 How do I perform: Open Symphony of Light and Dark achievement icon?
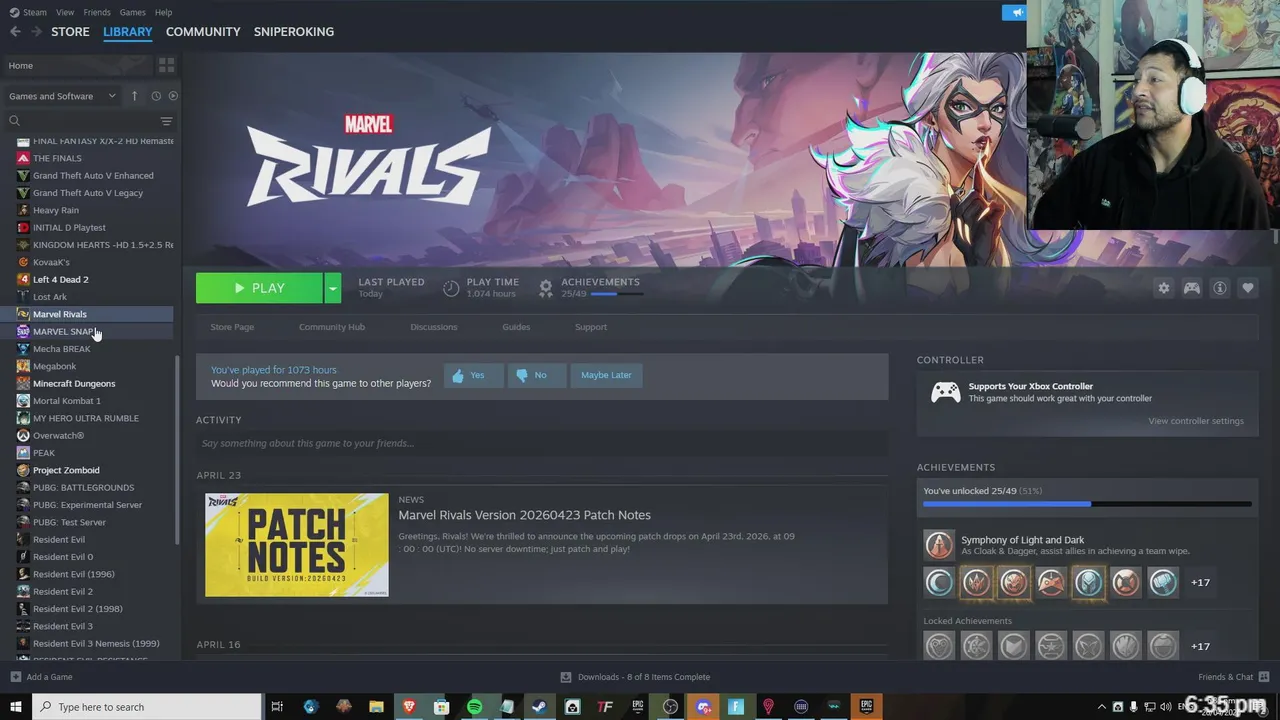939,545
